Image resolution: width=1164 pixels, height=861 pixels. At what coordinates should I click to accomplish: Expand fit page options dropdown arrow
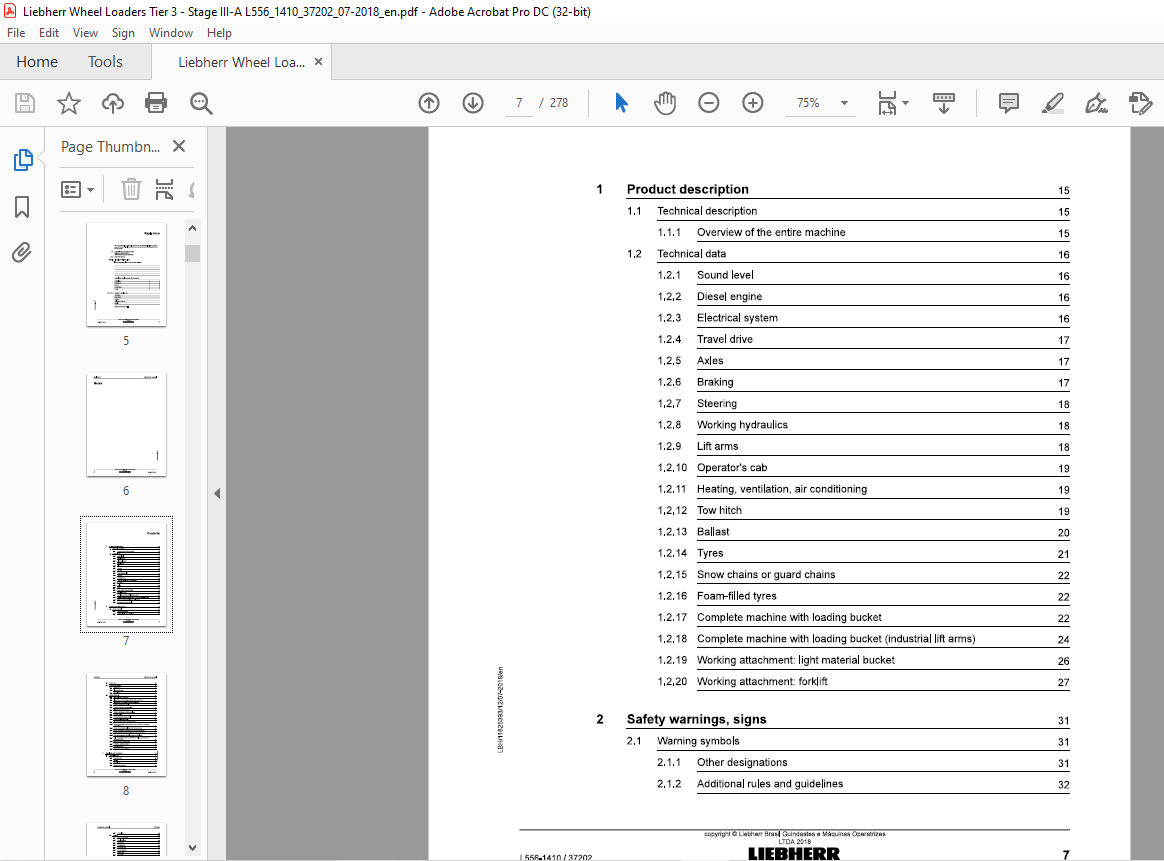click(906, 103)
